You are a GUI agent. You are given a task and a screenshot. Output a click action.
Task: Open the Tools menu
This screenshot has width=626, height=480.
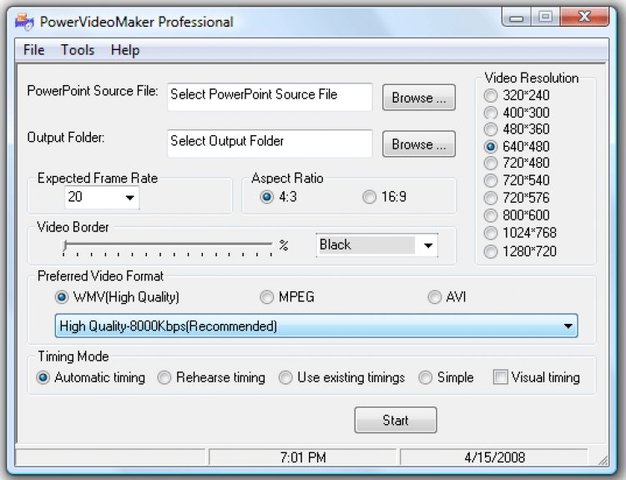(77, 50)
